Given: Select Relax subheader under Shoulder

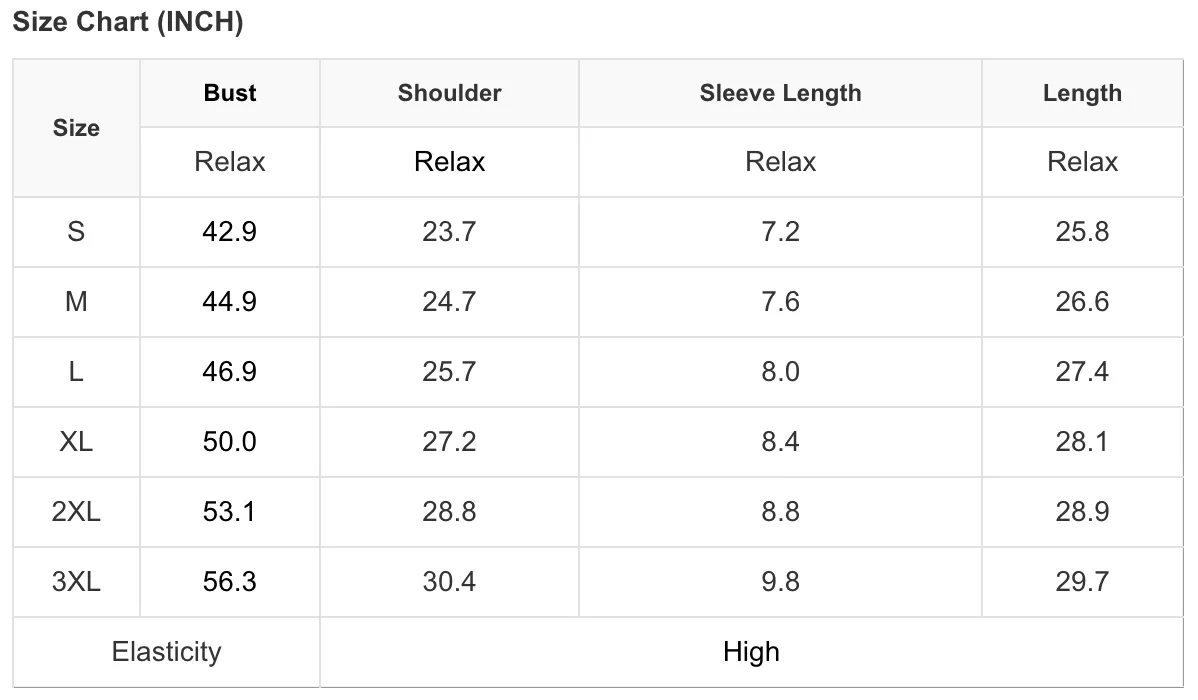Looking at the screenshot, I should click(x=449, y=162).
